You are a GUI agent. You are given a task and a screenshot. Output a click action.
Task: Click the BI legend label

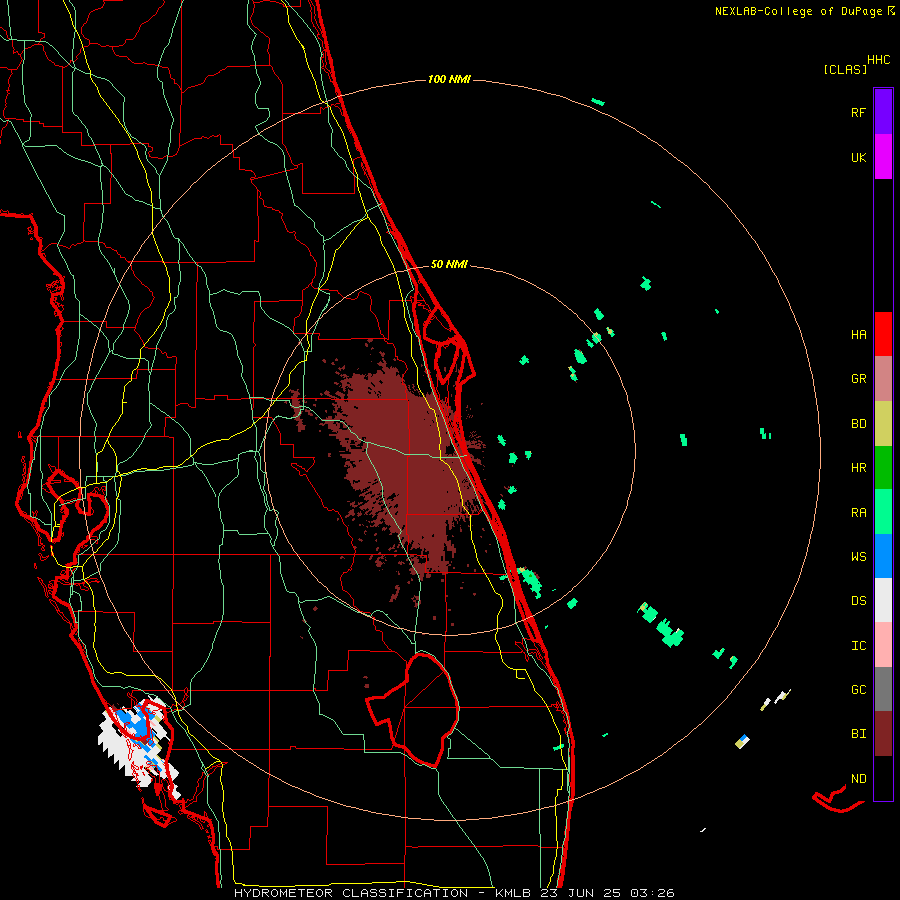(858, 734)
